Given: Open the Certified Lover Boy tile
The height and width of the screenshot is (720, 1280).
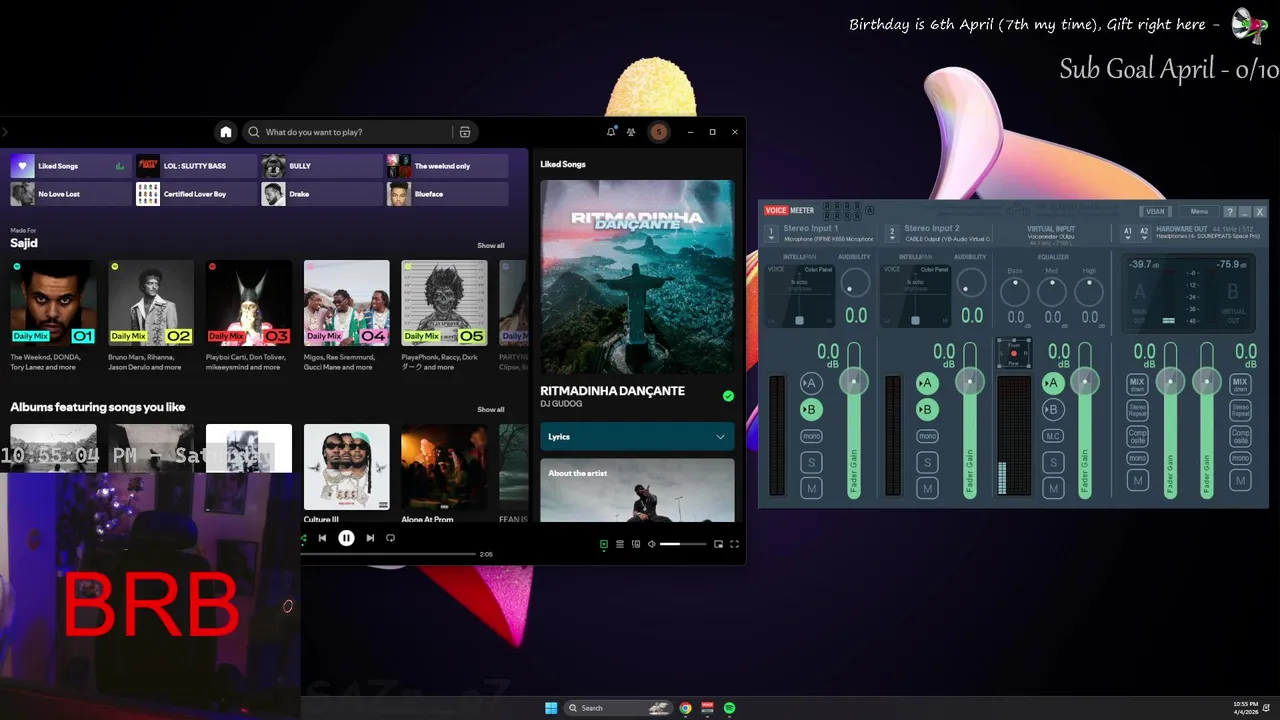Looking at the screenshot, I should pyautogui.click(x=195, y=194).
